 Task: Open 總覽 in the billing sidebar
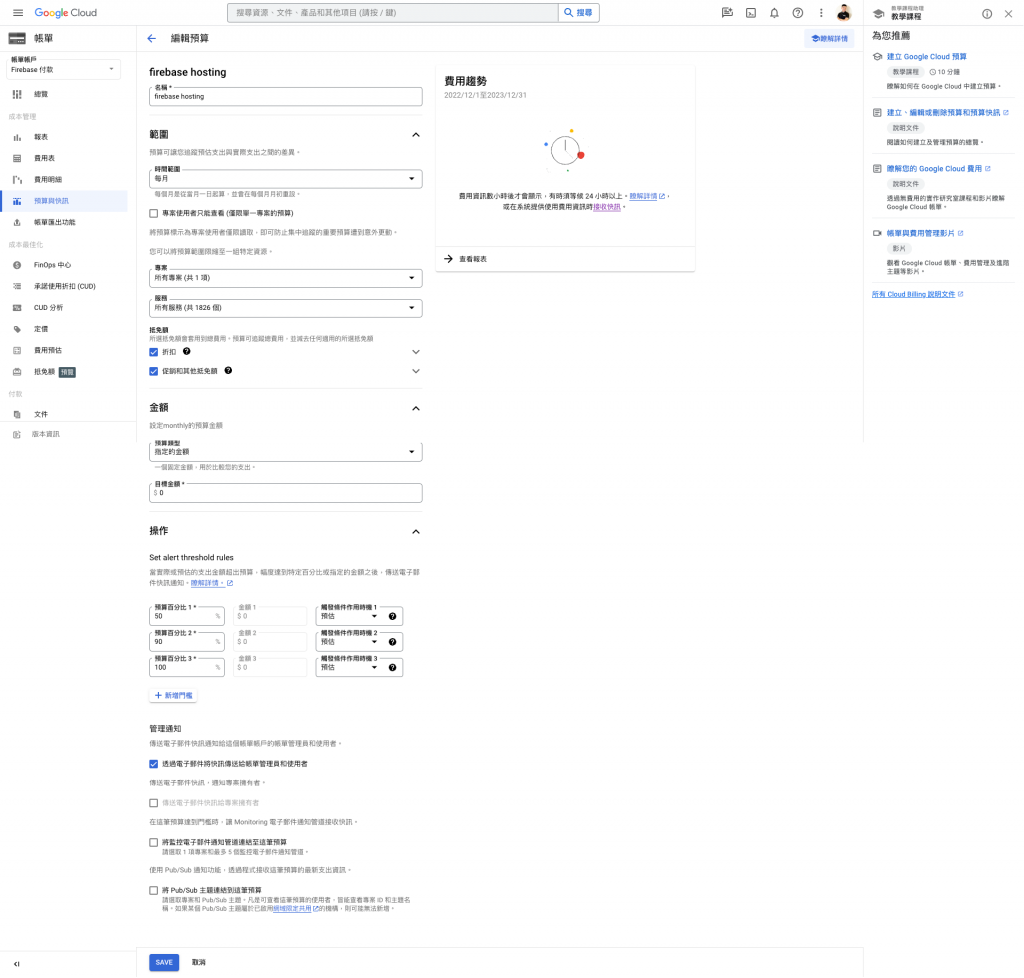pos(64,94)
